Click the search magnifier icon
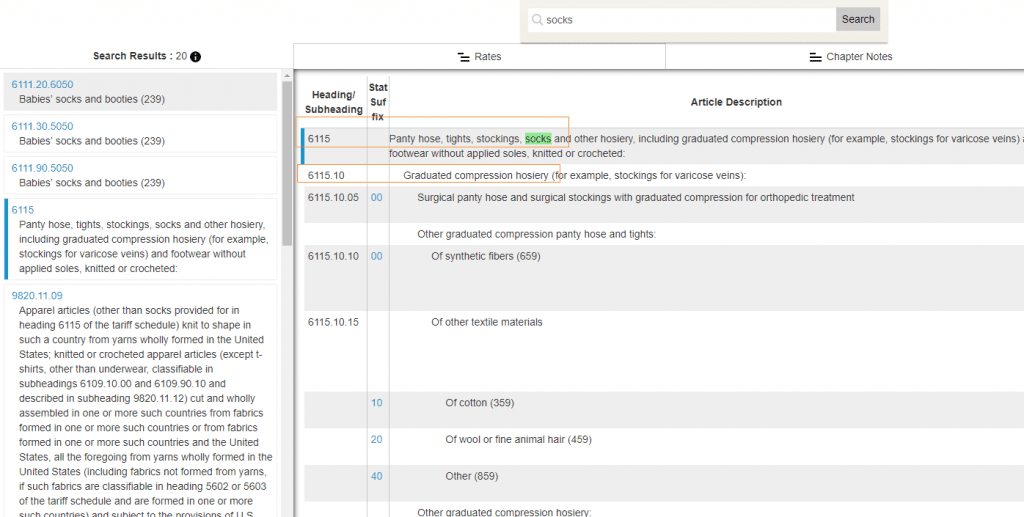 point(537,20)
